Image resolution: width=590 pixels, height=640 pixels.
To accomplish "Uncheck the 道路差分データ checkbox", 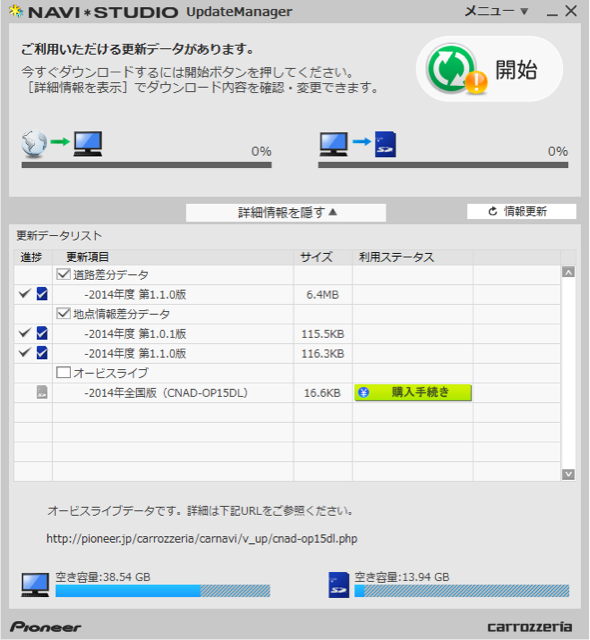I will click(x=63, y=274).
